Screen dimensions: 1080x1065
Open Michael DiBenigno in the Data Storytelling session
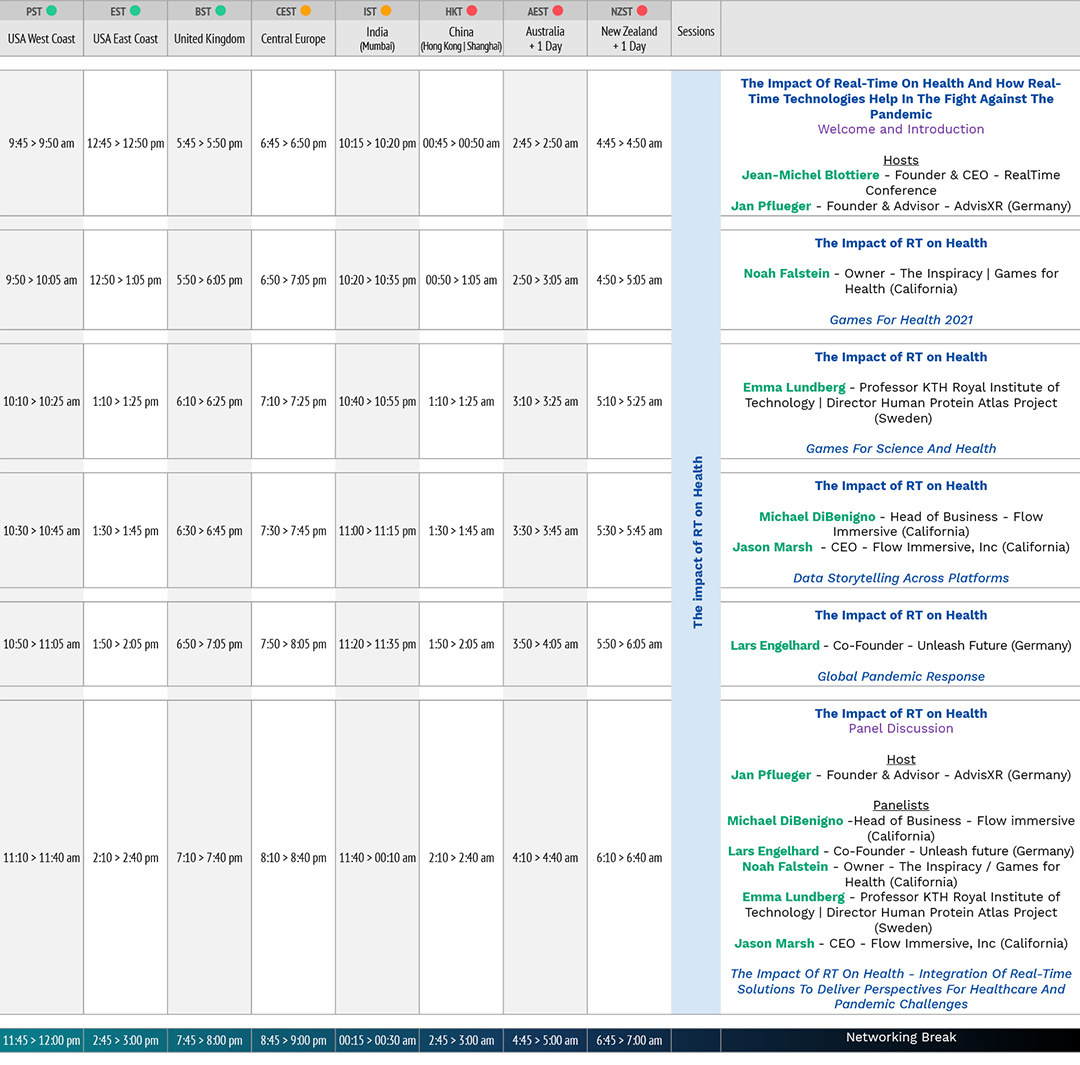pyautogui.click(x=817, y=517)
